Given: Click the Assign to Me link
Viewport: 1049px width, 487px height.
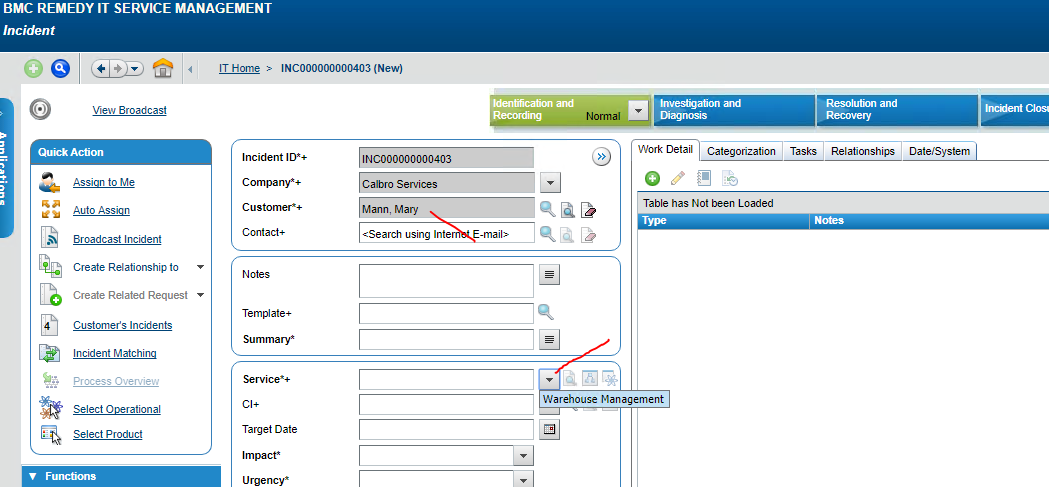Looking at the screenshot, I should coord(104,182).
